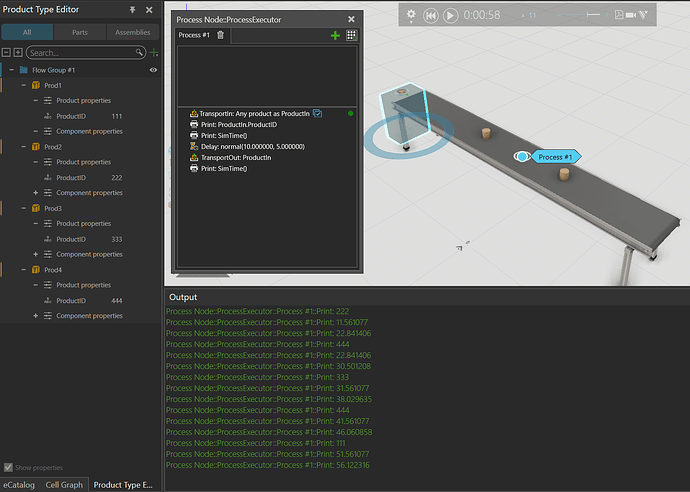Collapse the Prod4 tree node
The width and height of the screenshot is (690, 492).
pos(24,270)
